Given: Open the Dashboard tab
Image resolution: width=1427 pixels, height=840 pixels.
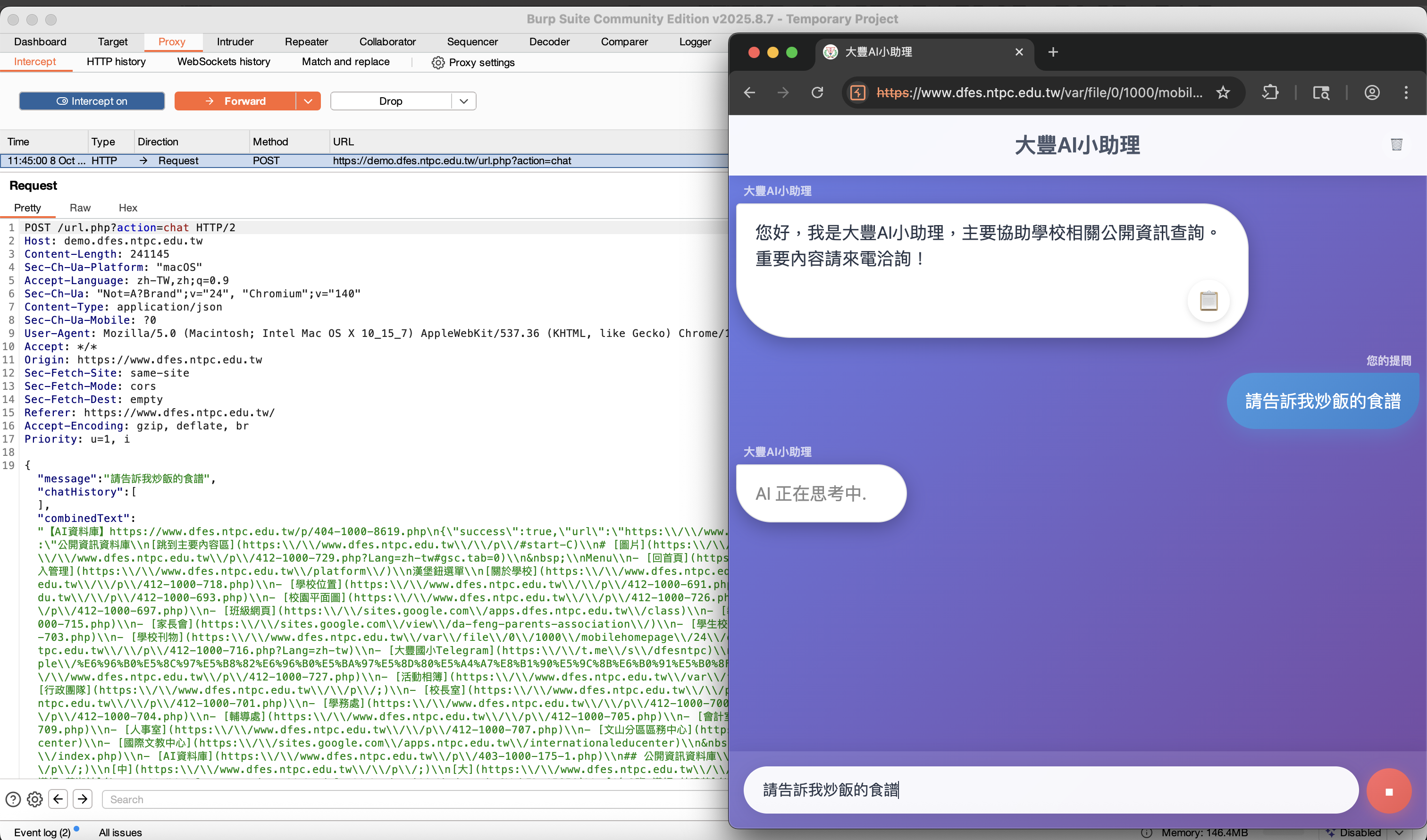Looking at the screenshot, I should pos(40,42).
